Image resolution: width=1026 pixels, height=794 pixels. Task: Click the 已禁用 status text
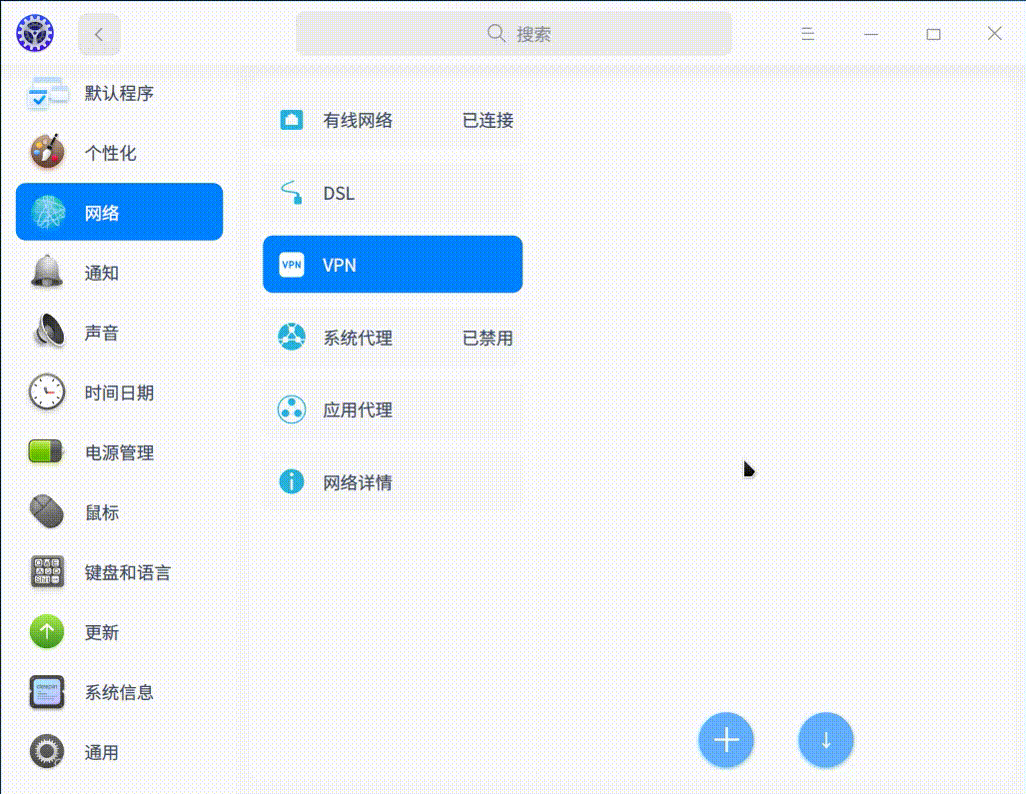click(488, 338)
